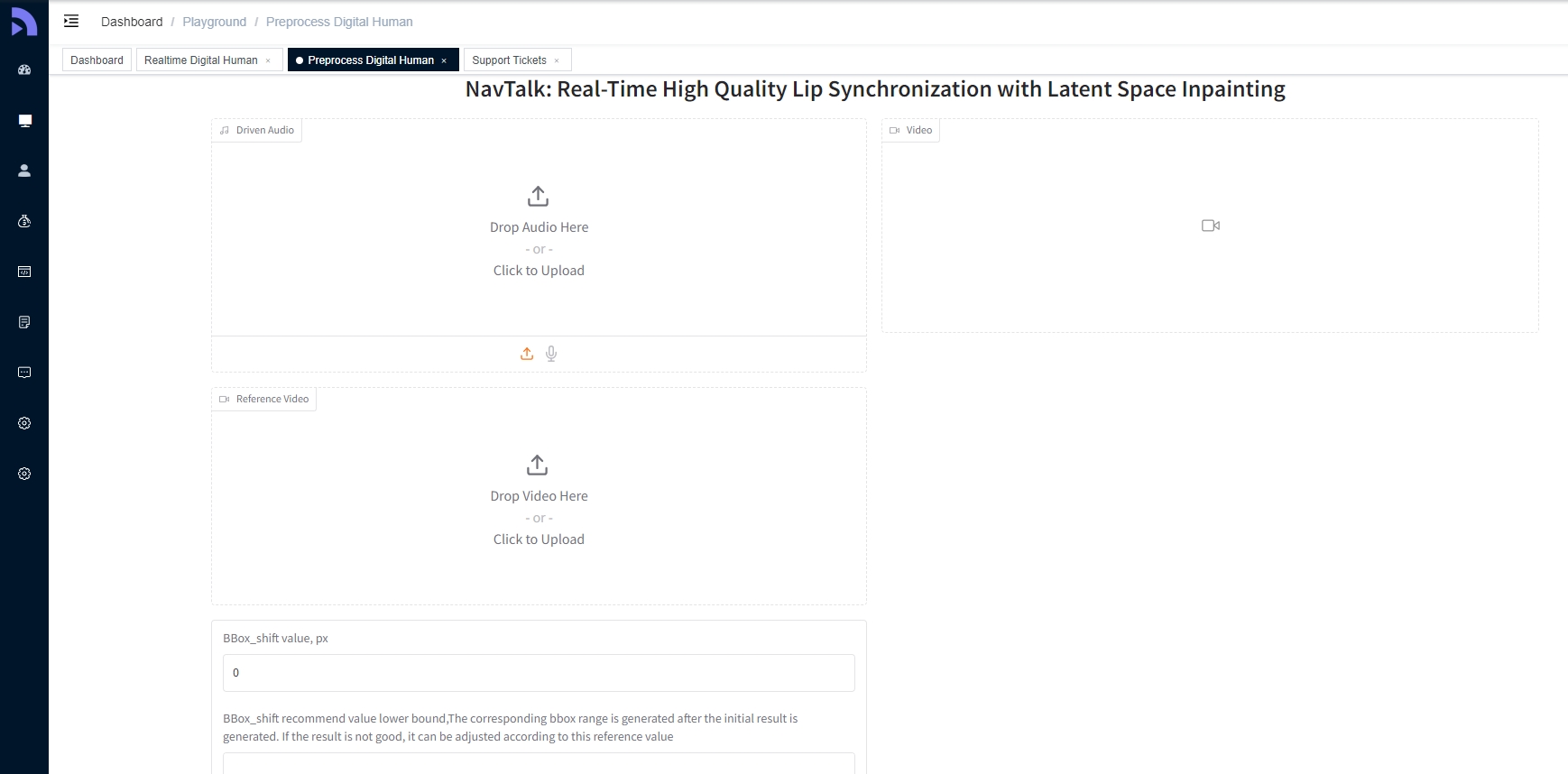Open the user profile icon in sidebar
Image resolution: width=1568 pixels, height=774 pixels.
click(x=24, y=170)
